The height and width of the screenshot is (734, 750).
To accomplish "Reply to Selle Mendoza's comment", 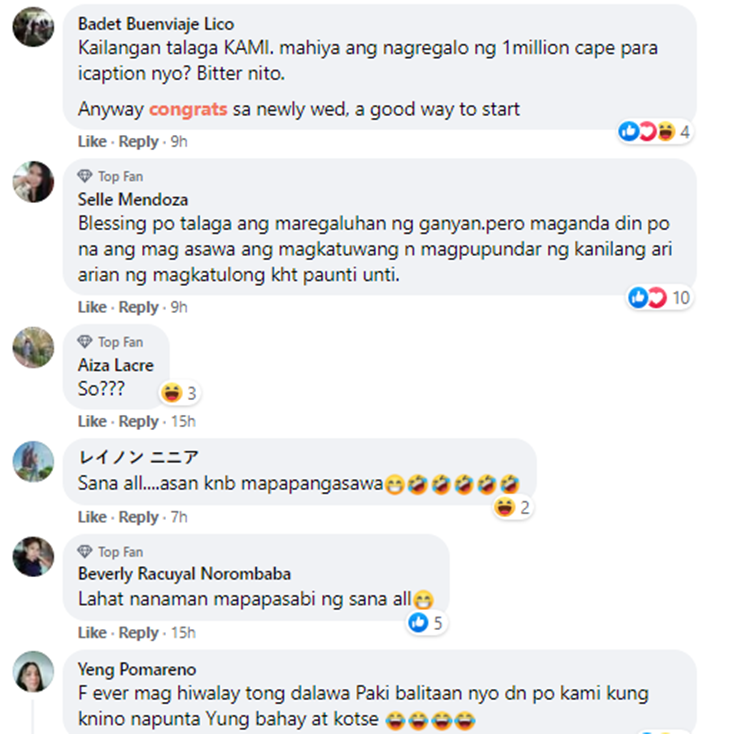I will click(138, 307).
